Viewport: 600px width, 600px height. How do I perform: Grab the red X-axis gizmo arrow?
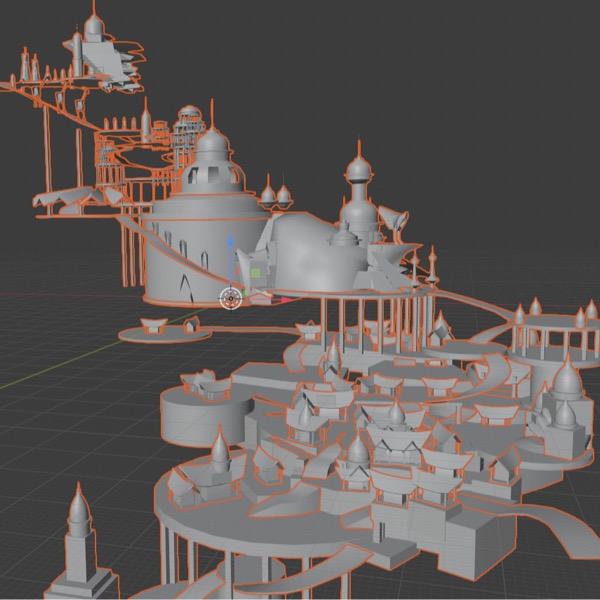click(287, 299)
